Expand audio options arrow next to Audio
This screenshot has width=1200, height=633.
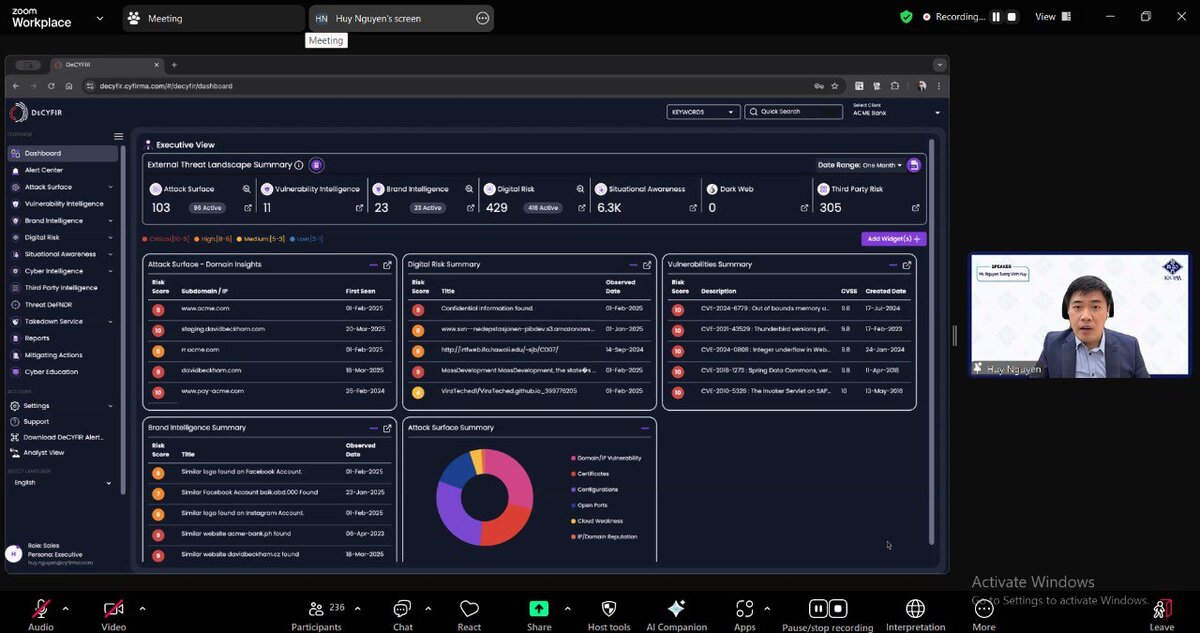[65, 608]
